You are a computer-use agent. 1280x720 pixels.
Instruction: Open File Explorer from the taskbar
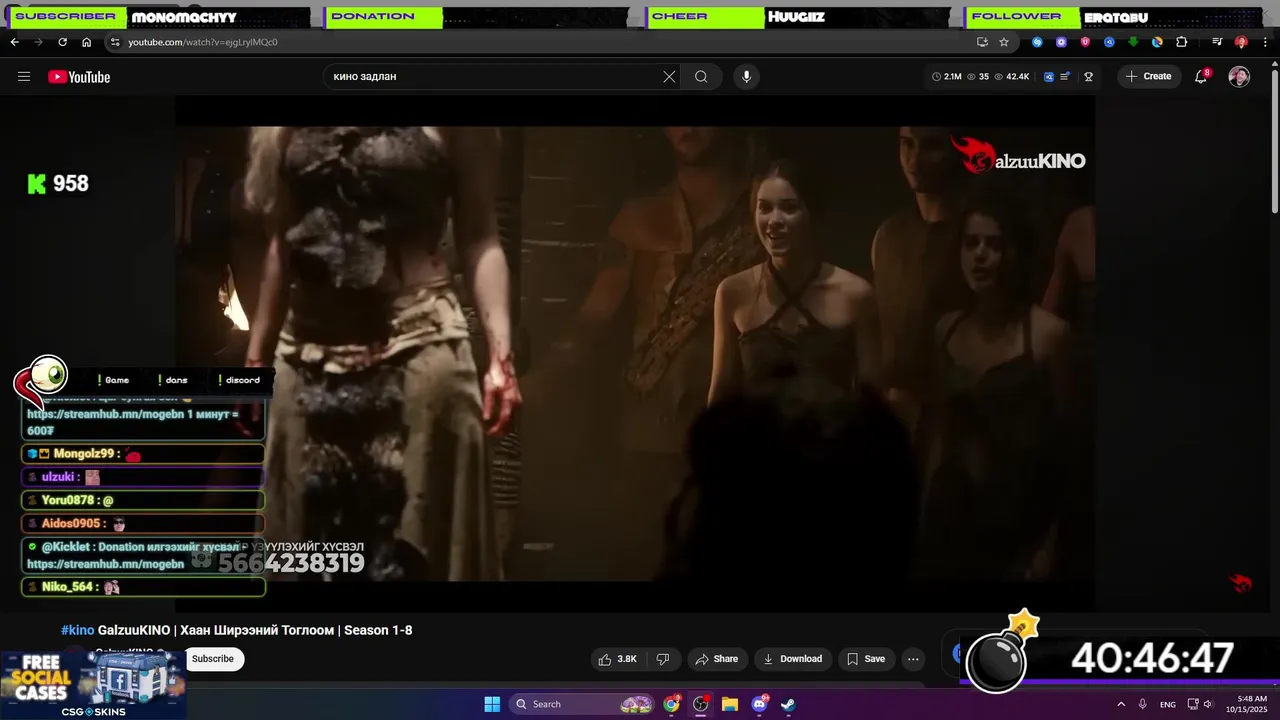click(730, 704)
